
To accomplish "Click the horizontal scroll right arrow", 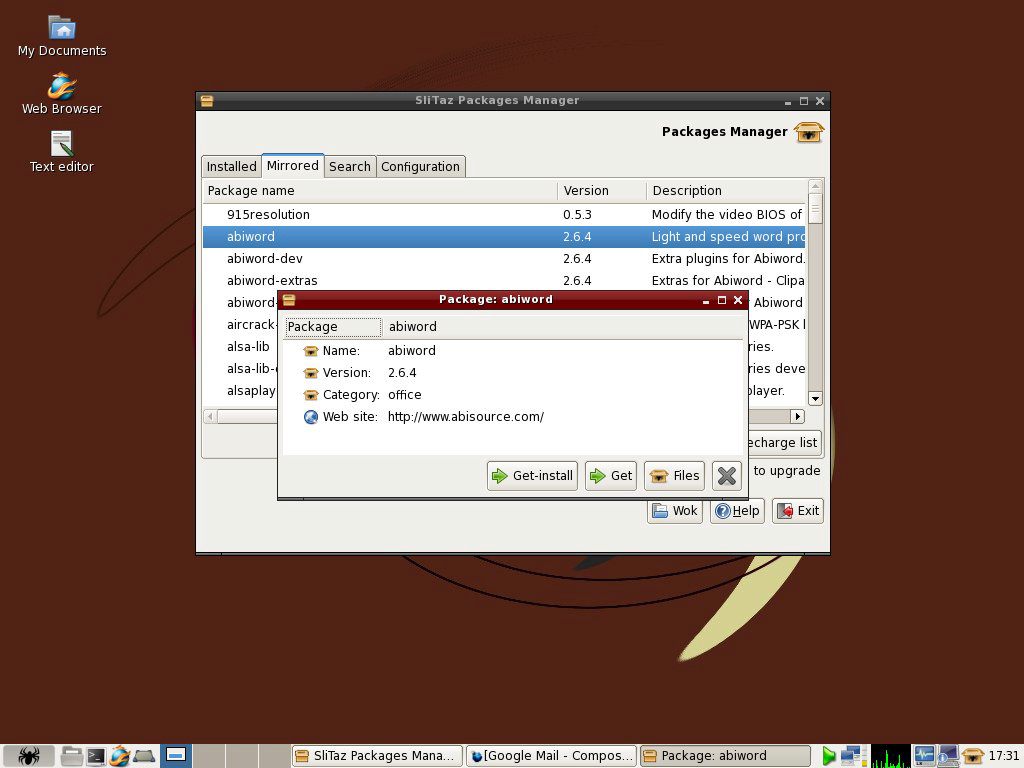I will click(797, 417).
